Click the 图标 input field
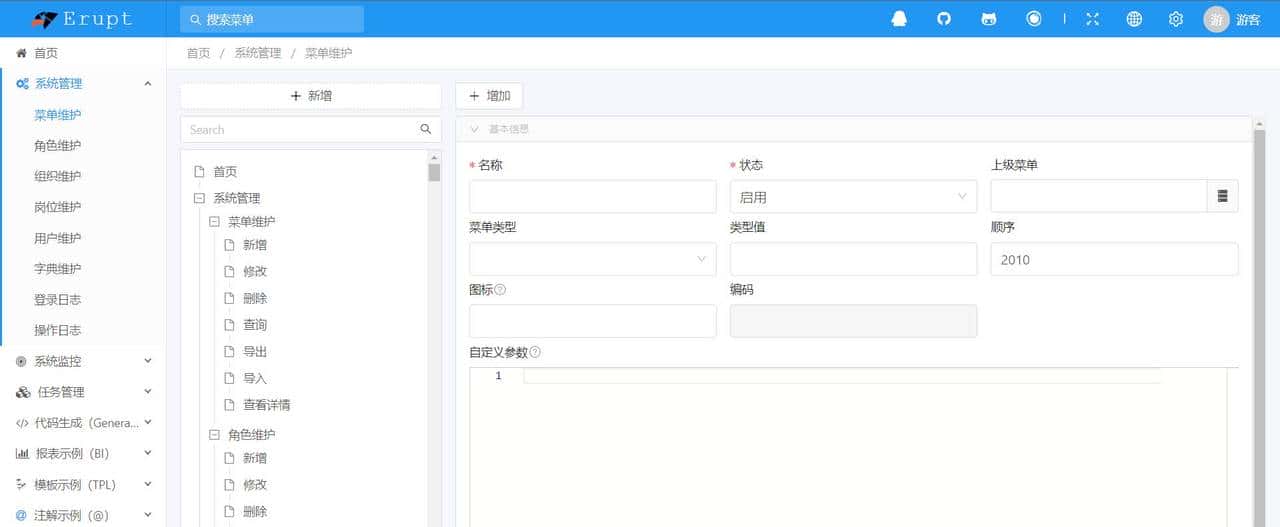Viewport: 1280px width, 527px height. pos(592,321)
